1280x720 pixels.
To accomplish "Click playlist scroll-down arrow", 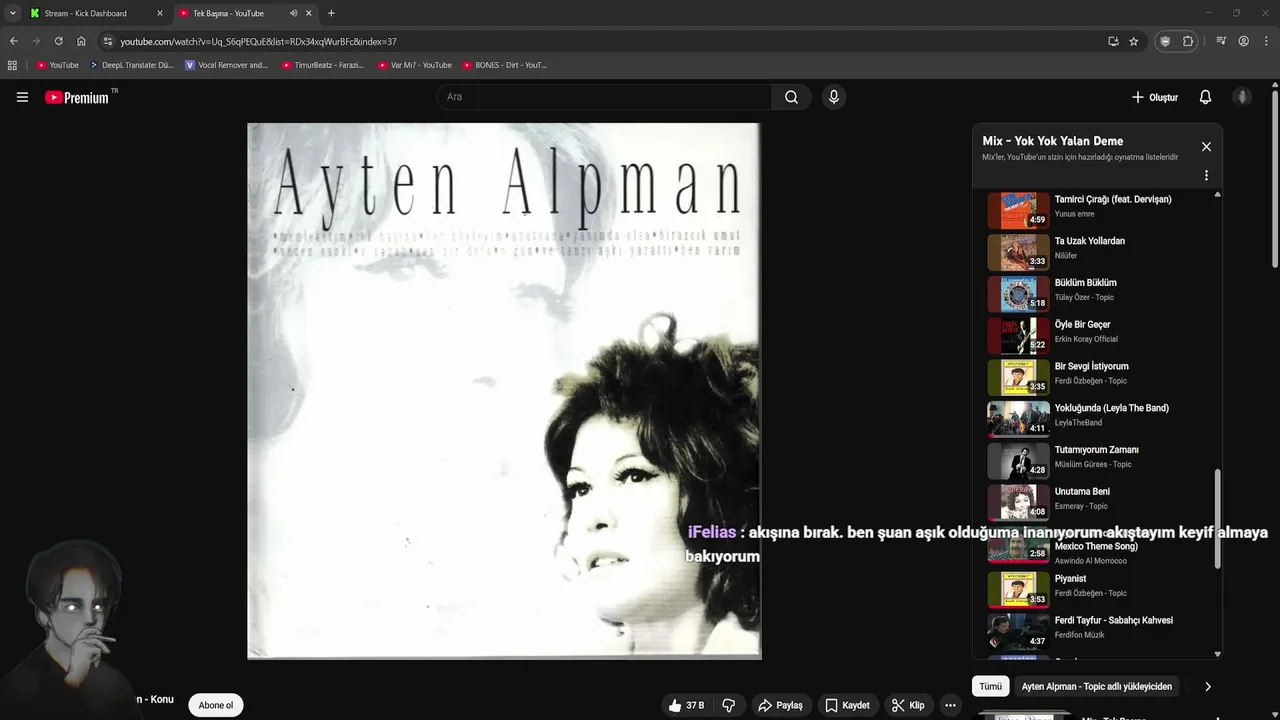I will click(x=1217, y=654).
